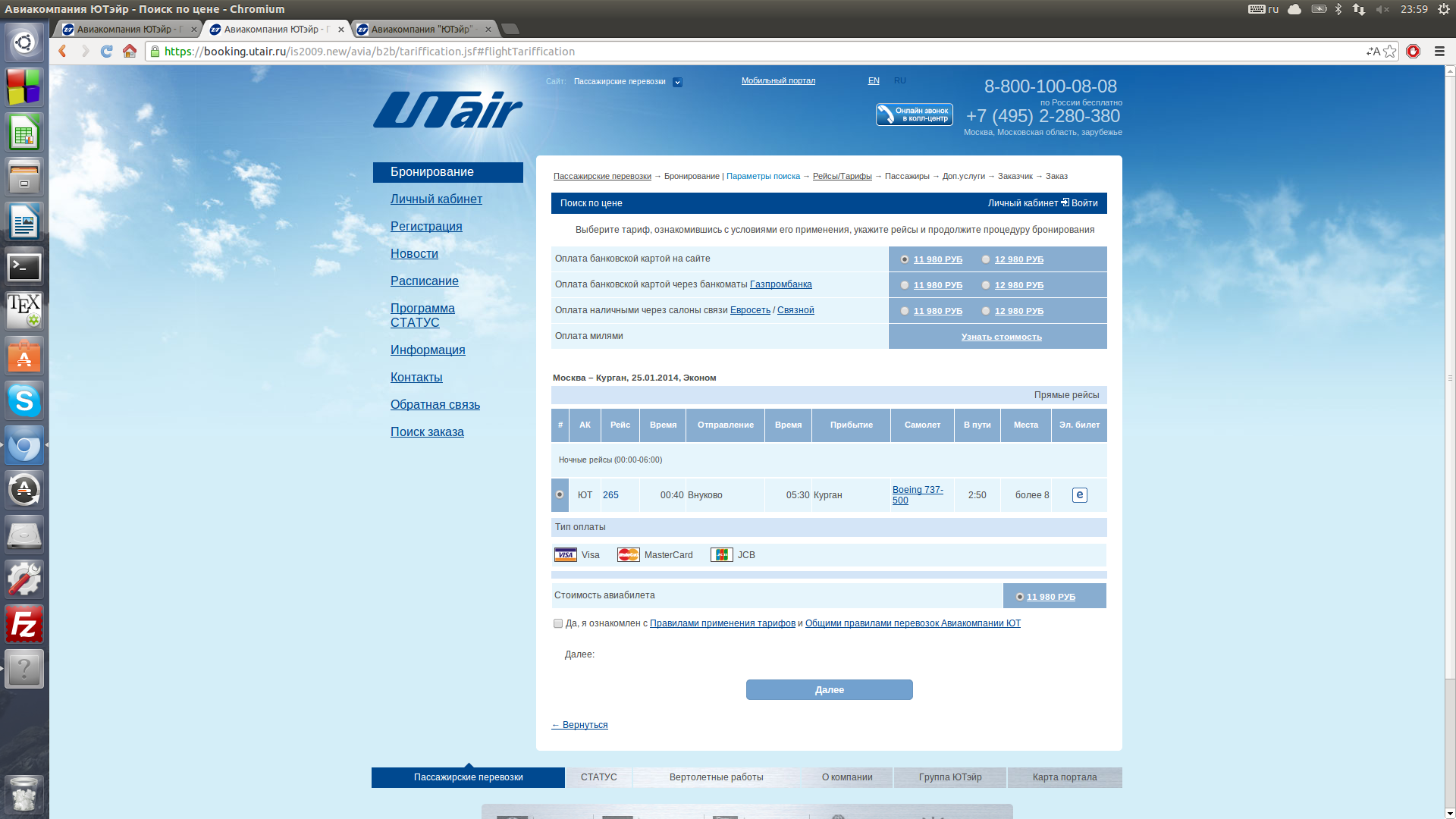This screenshot has height=819, width=1456.
Task: Click the Ubuntu Dash home icon
Action: 24,42
